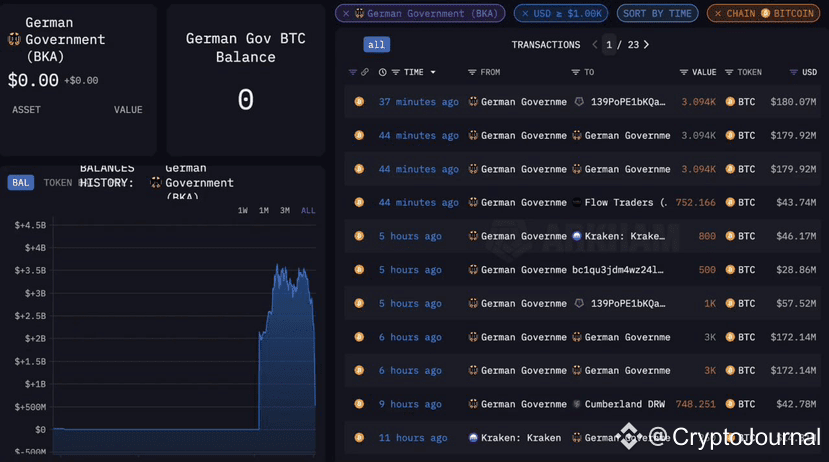Click the link chain icon in header
Viewport: 829px width, 462px height.
(365, 72)
